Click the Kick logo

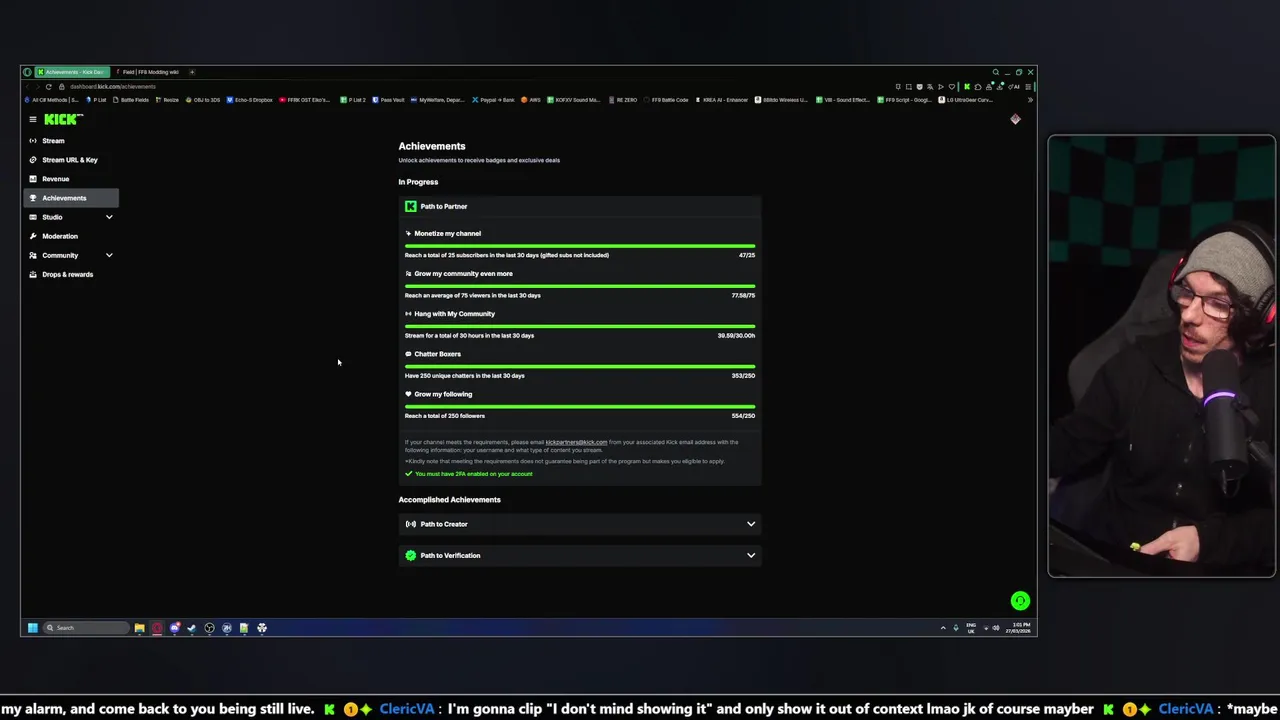[63, 119]
